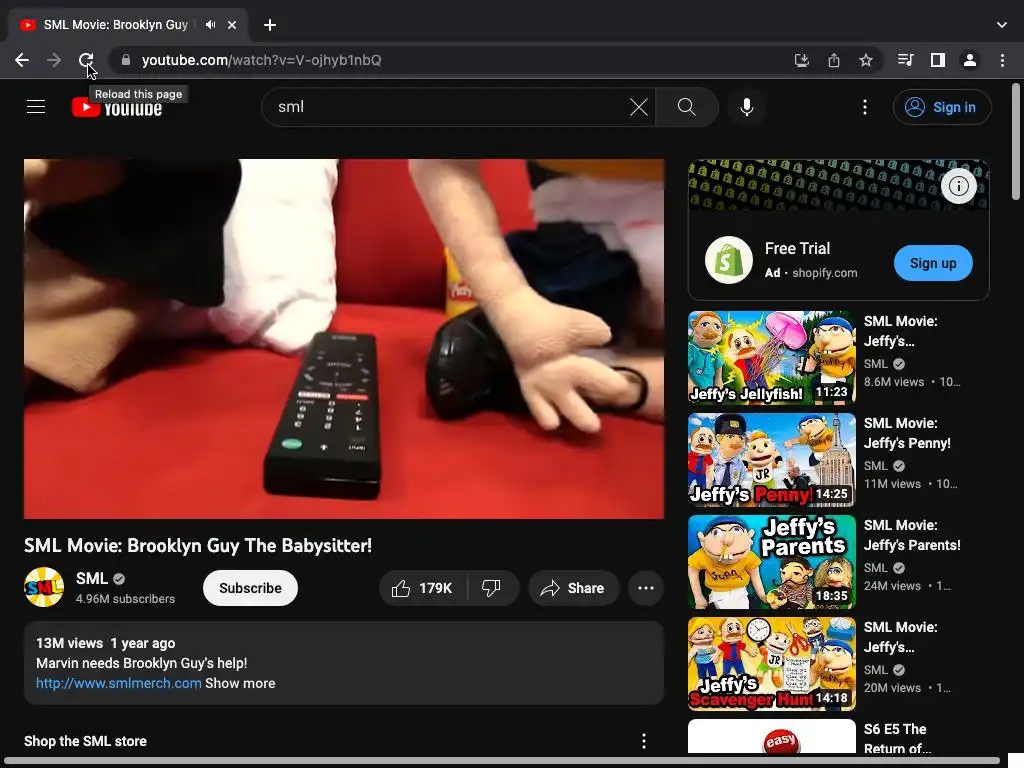The width and height of the screenshot is (1024, 768).
Task: Click the vertical page scrollbar
Action: tap(1016, 140)
